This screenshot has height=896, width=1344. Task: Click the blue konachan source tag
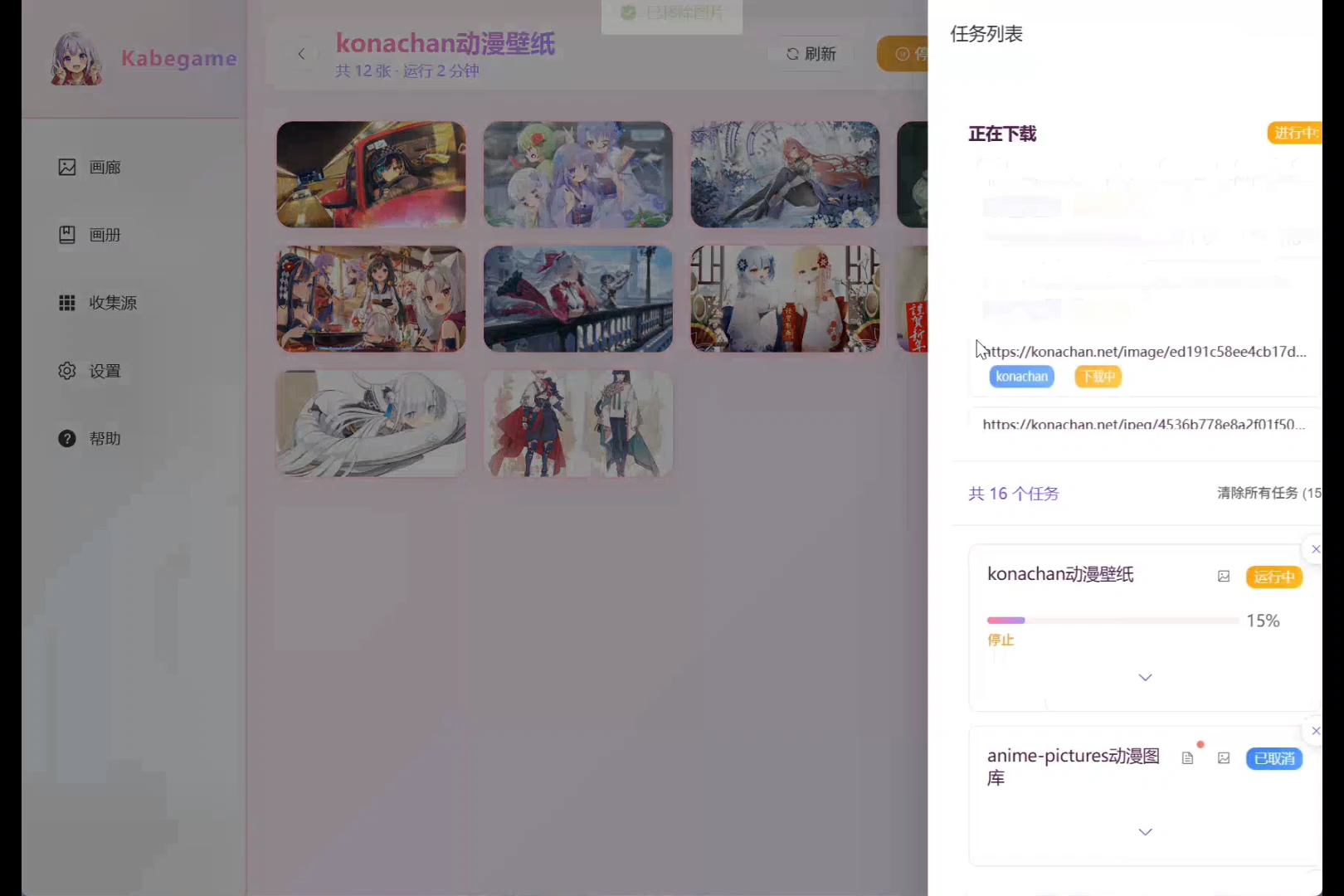[1021, 377]
